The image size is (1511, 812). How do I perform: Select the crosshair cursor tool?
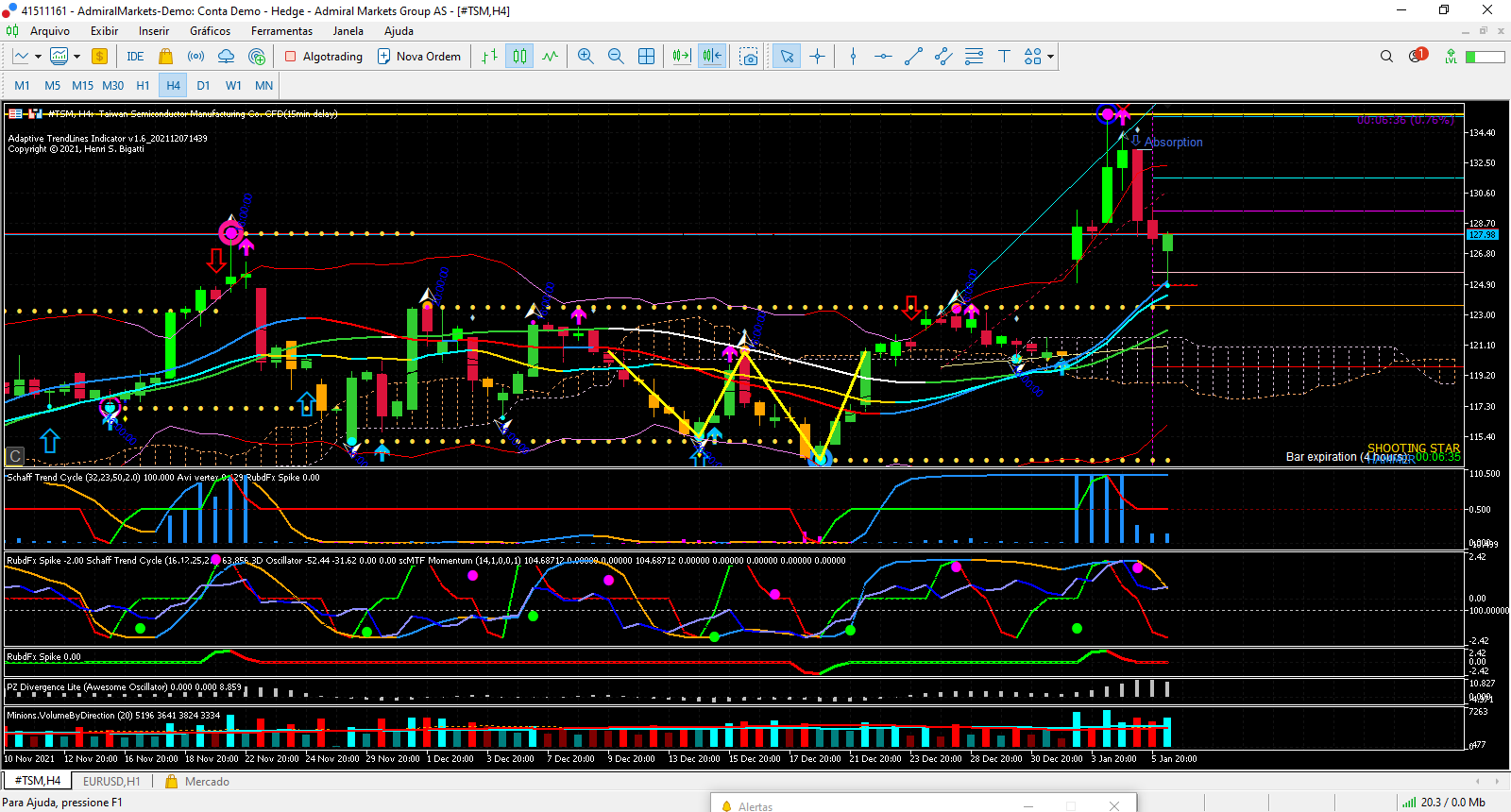[x=818, y=57]
